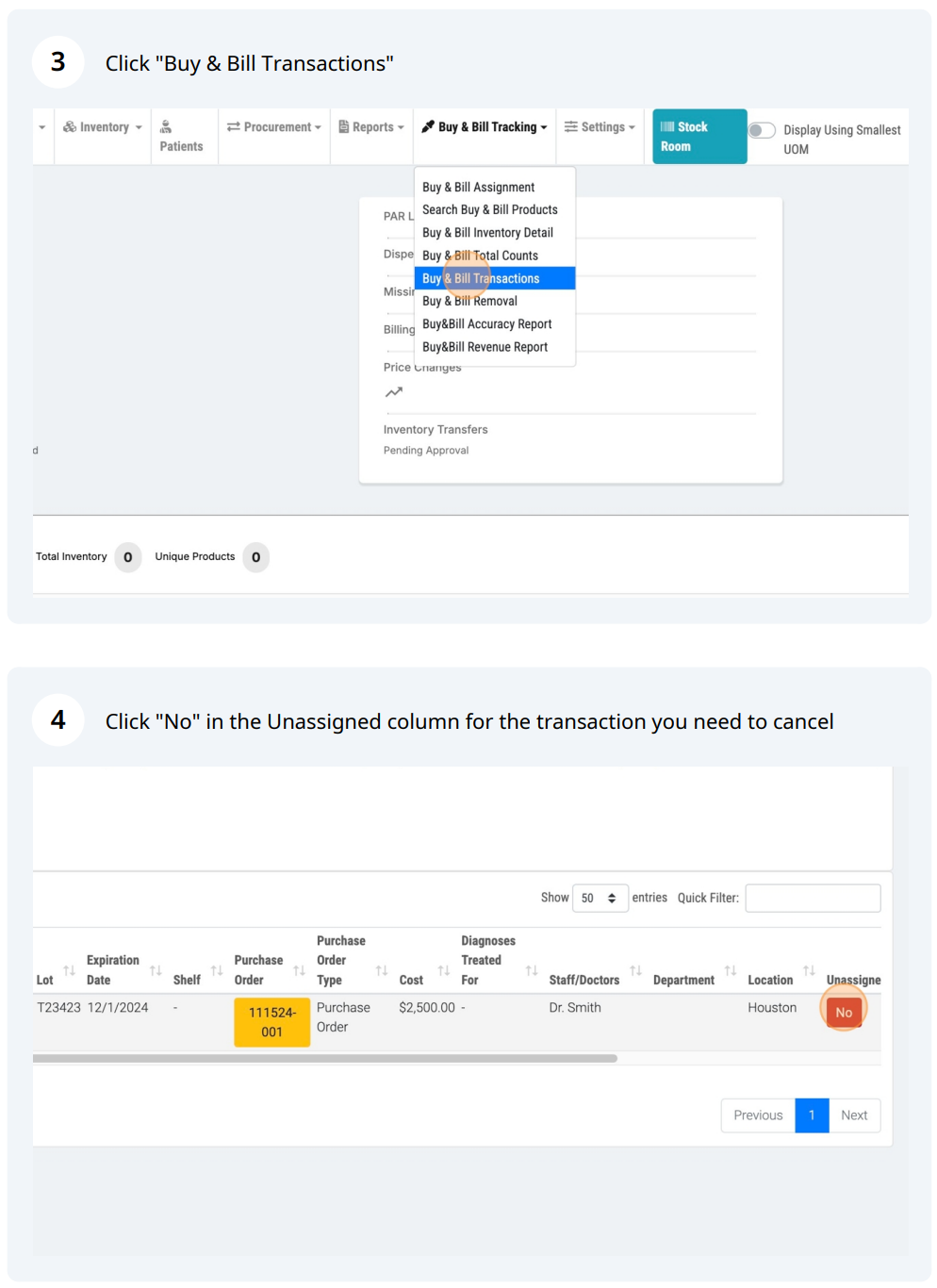Image resolution: width=937 pixels, height=1288 pixels.
Task: Click Buy & Bill Transactions menu entry
Action: pos(495,278)
